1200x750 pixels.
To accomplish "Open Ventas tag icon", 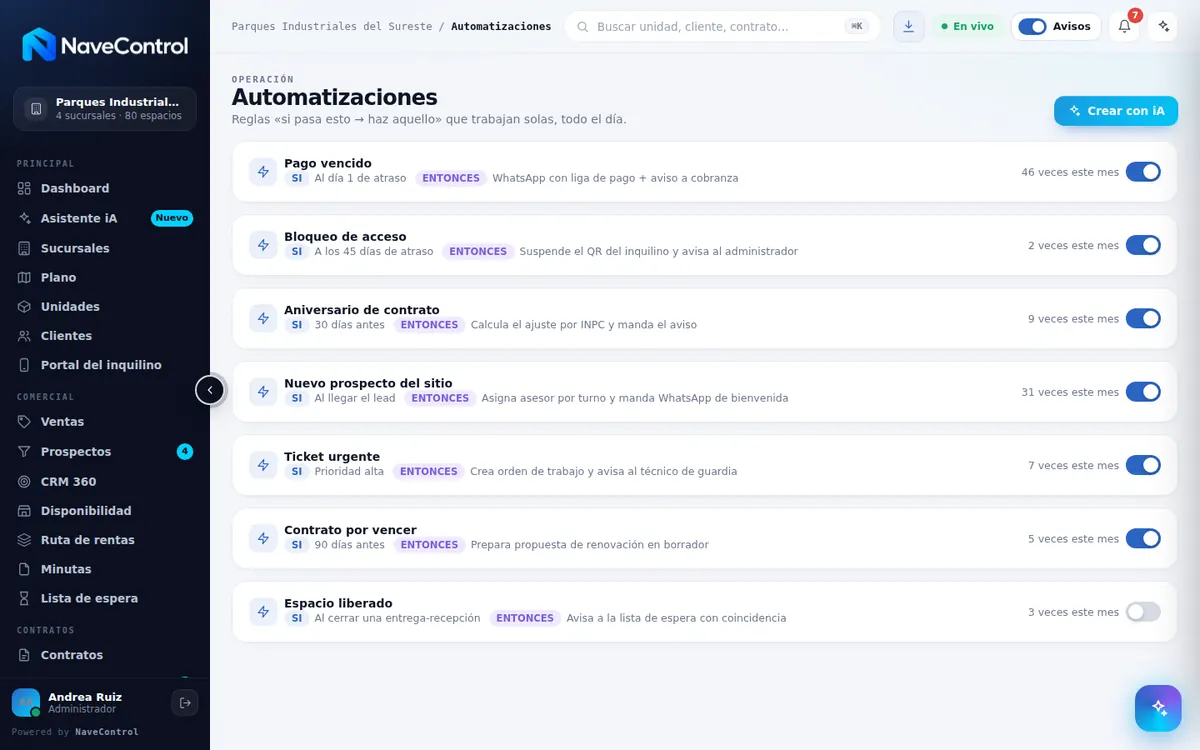I will [x=25, y=422].
